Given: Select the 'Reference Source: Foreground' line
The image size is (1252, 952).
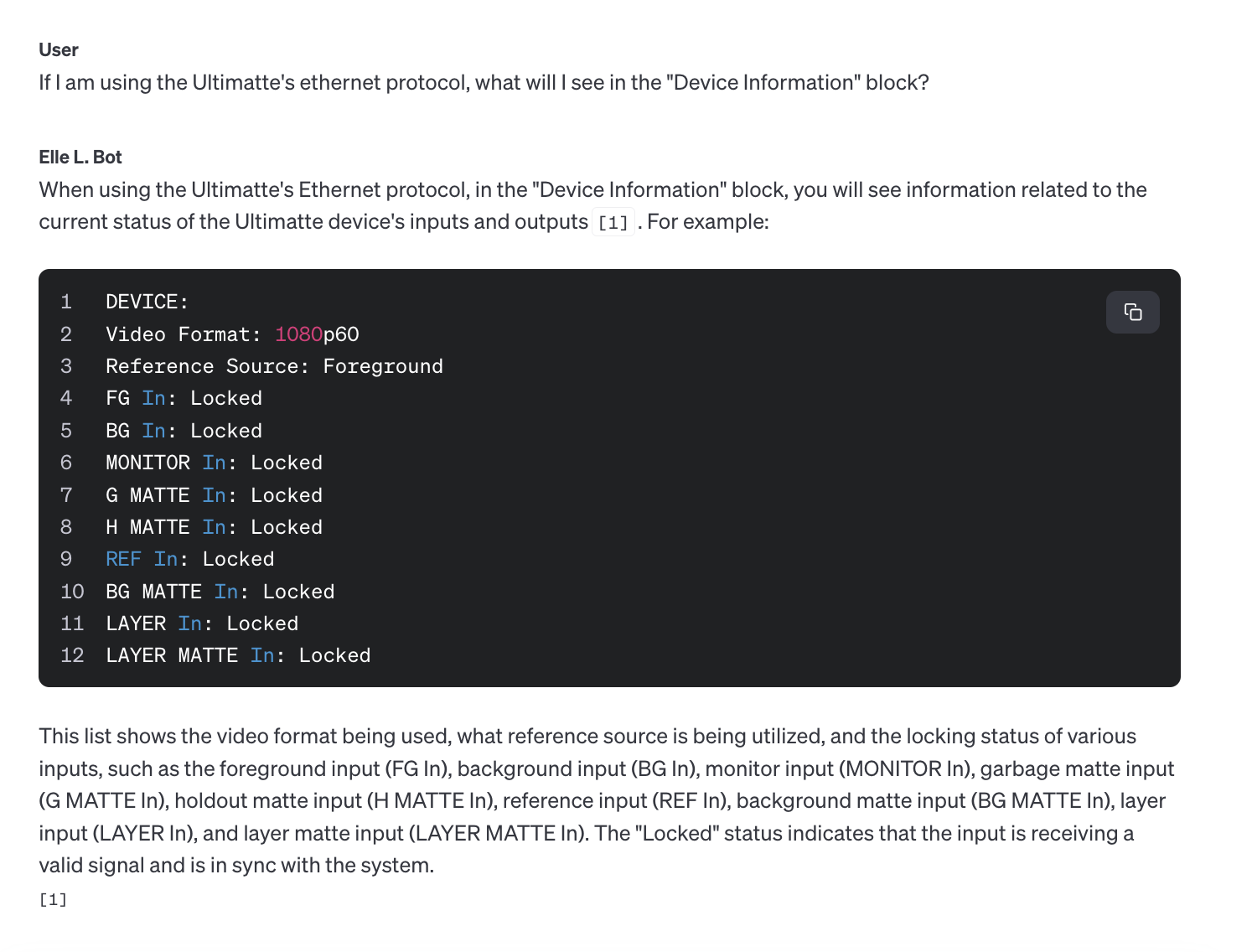Looking at the screenshot, I should (x=274, y=365).
